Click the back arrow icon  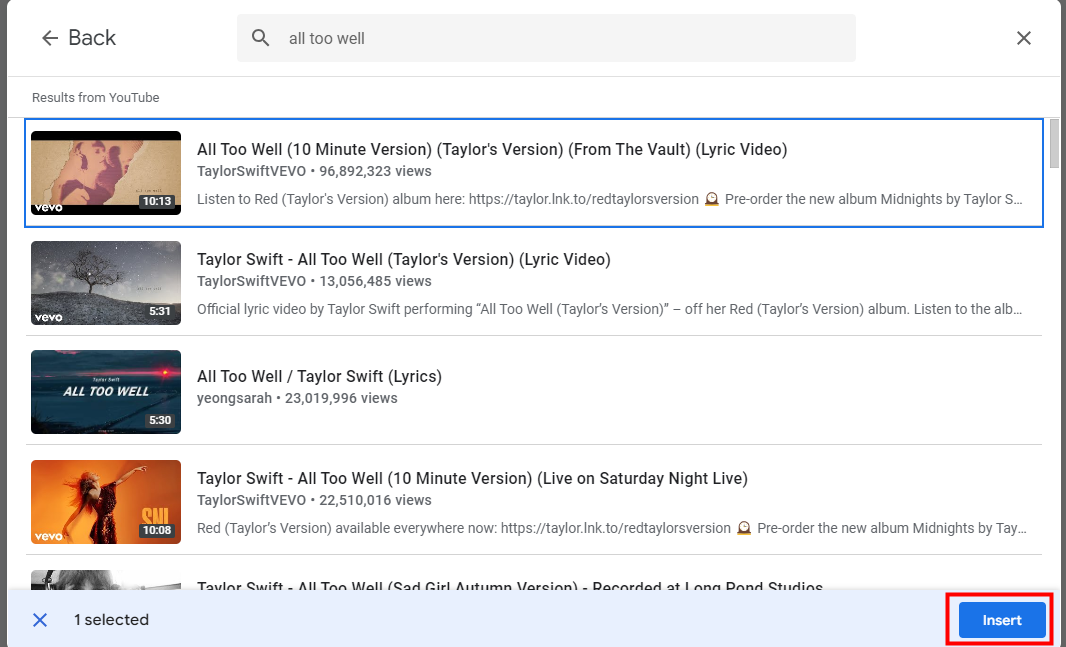coord(50,38)
